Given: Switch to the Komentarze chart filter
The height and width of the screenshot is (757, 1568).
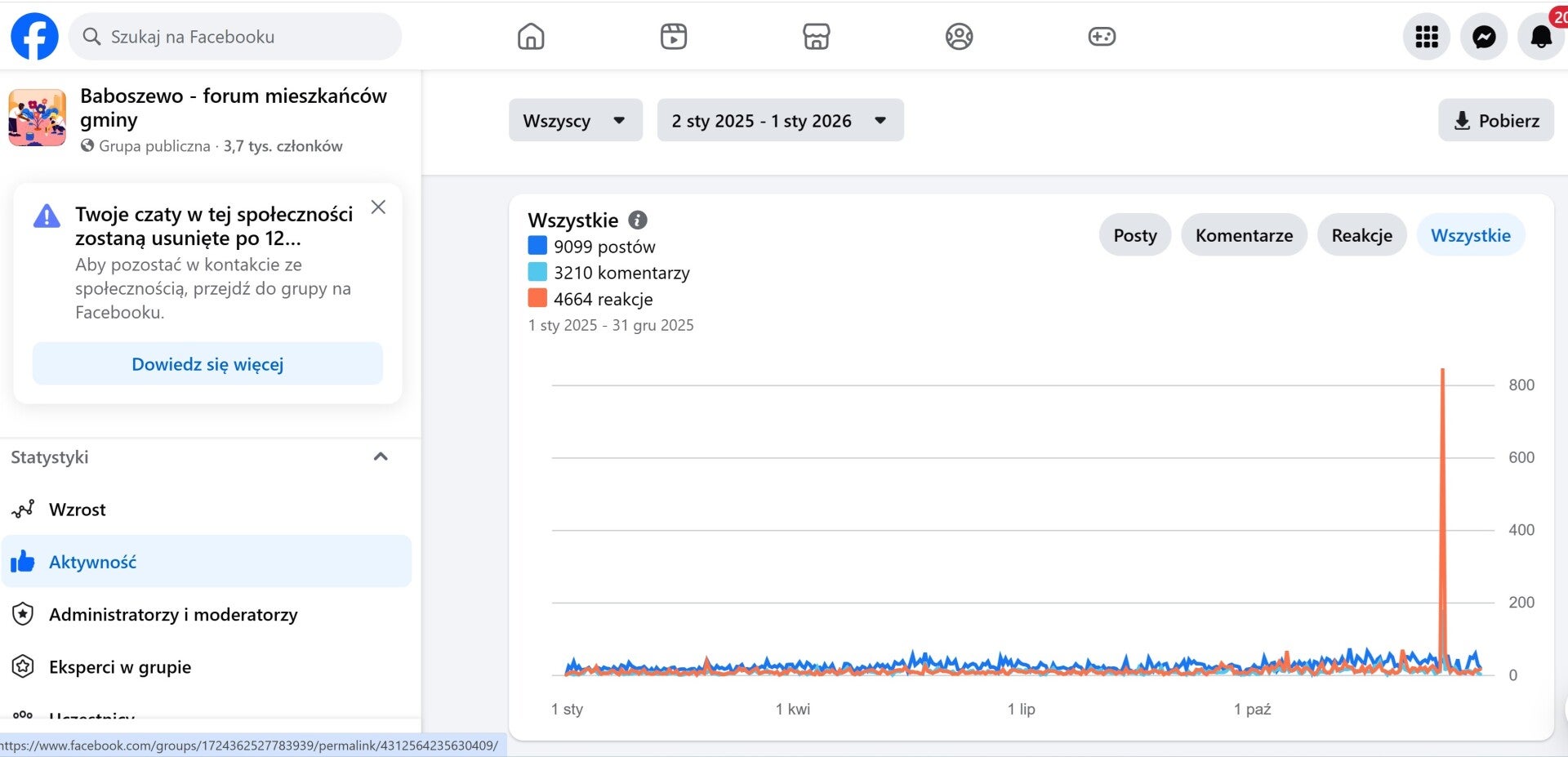Looking at the screenshot, I should pos(1244,235).
